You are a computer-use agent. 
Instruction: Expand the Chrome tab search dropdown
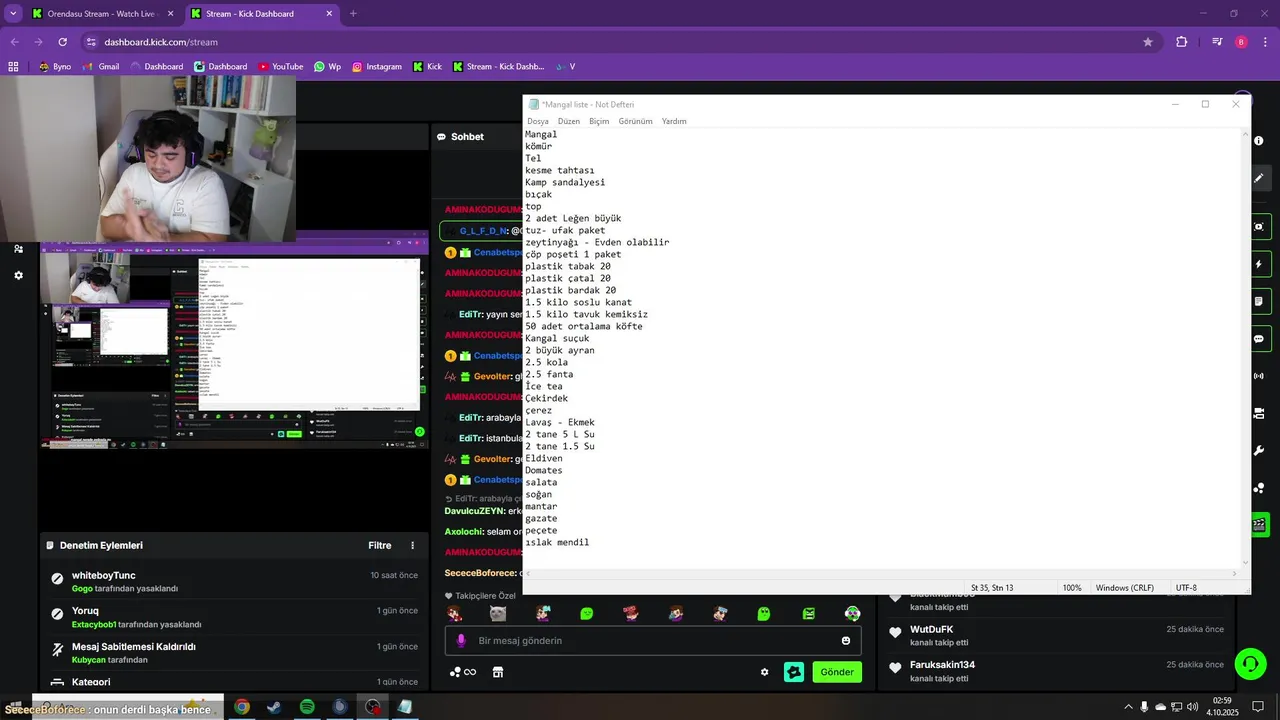pos(12,14)
